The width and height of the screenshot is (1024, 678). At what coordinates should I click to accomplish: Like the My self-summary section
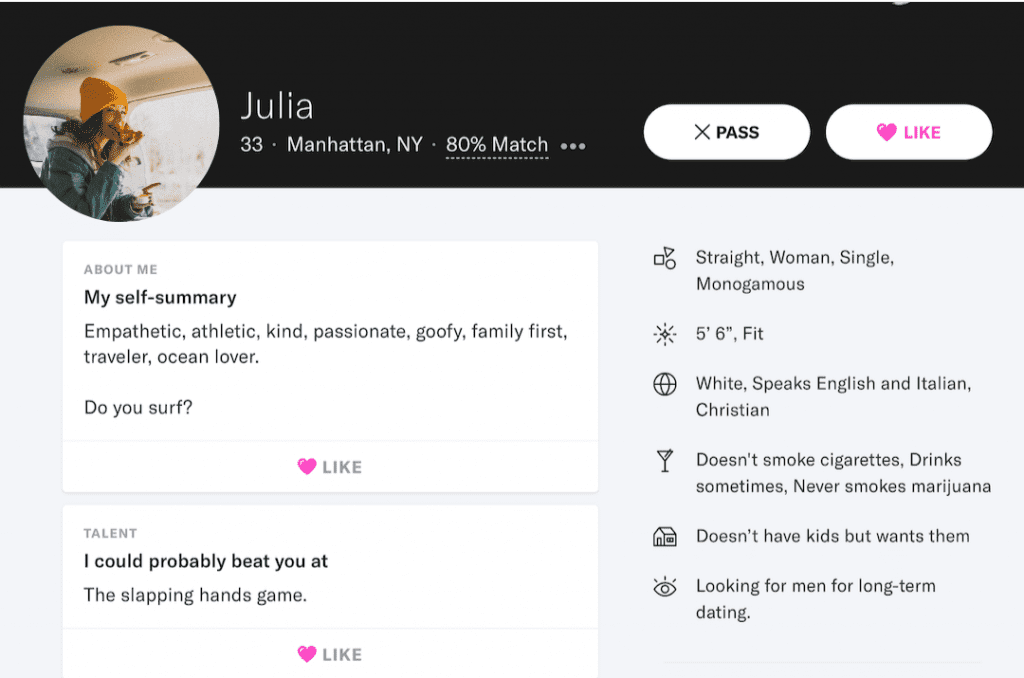click(330, 467)
